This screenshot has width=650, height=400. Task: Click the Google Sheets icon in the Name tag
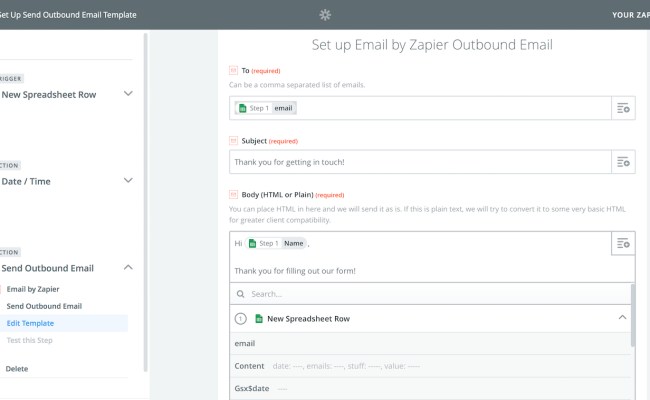[x=252, y=243]
